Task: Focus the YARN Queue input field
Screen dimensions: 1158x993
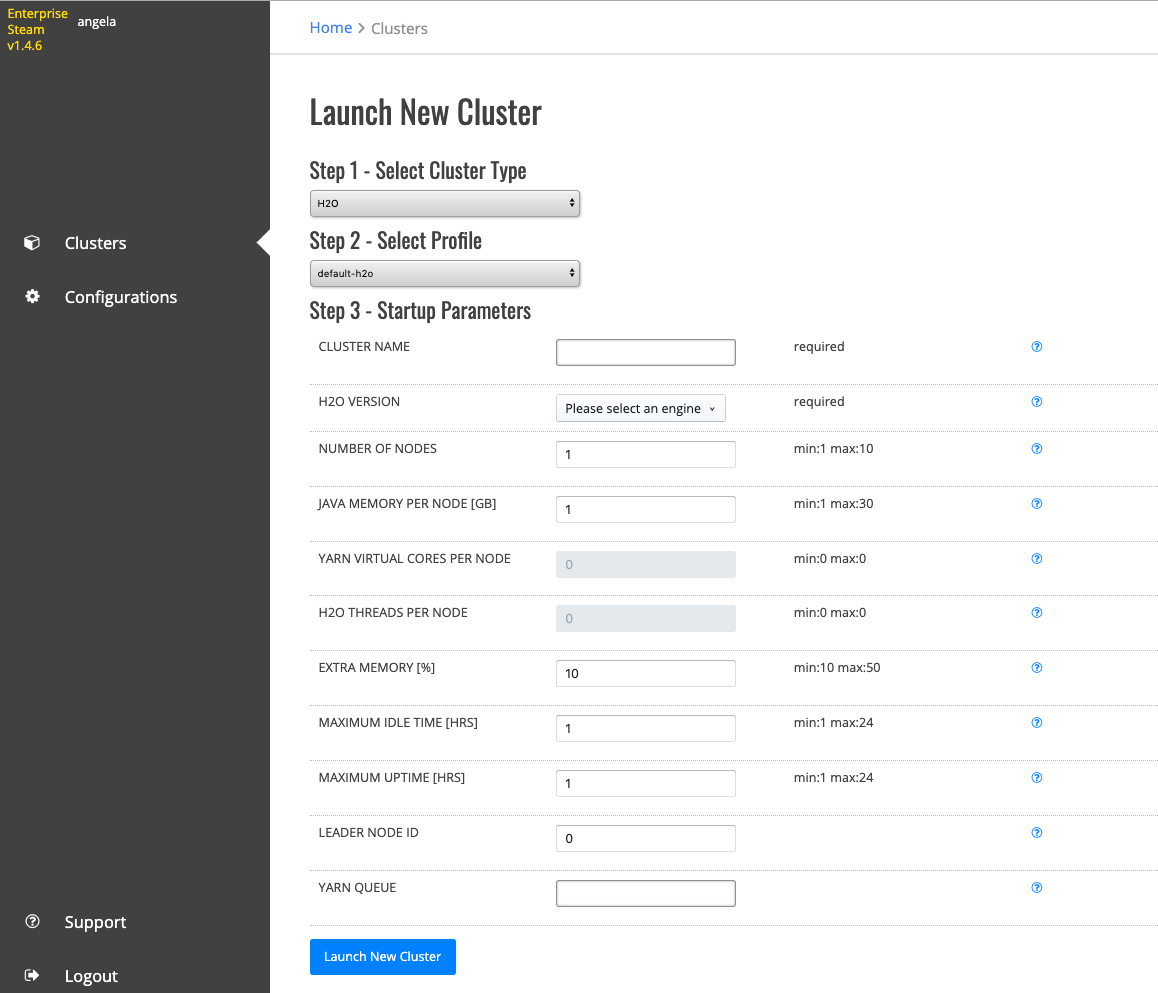Action: (645, 893)
